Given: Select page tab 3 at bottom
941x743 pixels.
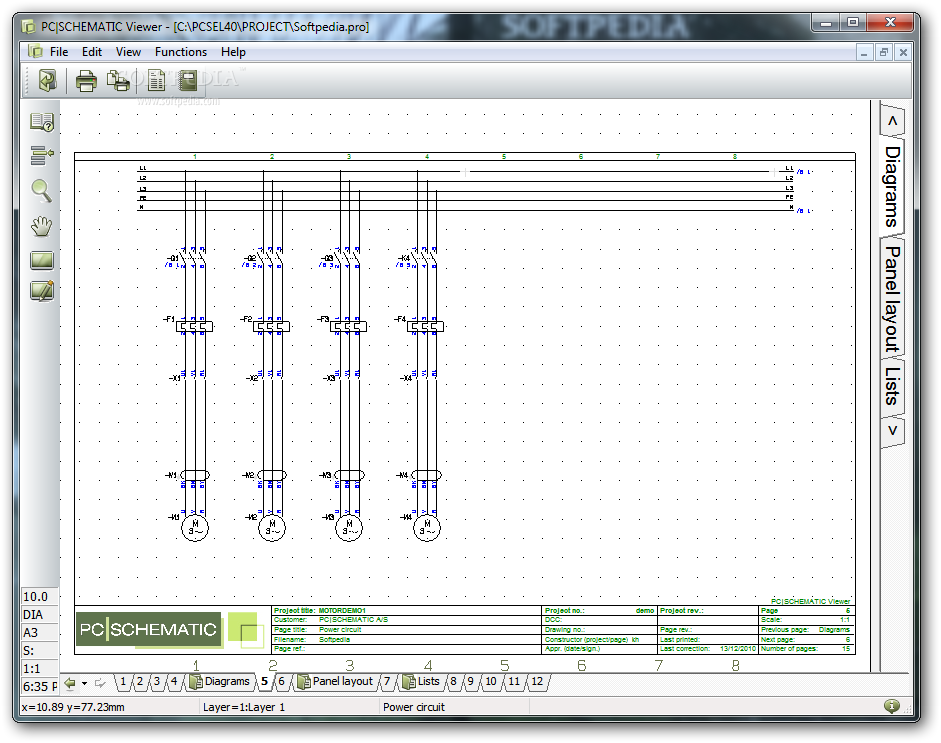Looking at the screenshot, I should pyautogui.click(x=157, y=682).
